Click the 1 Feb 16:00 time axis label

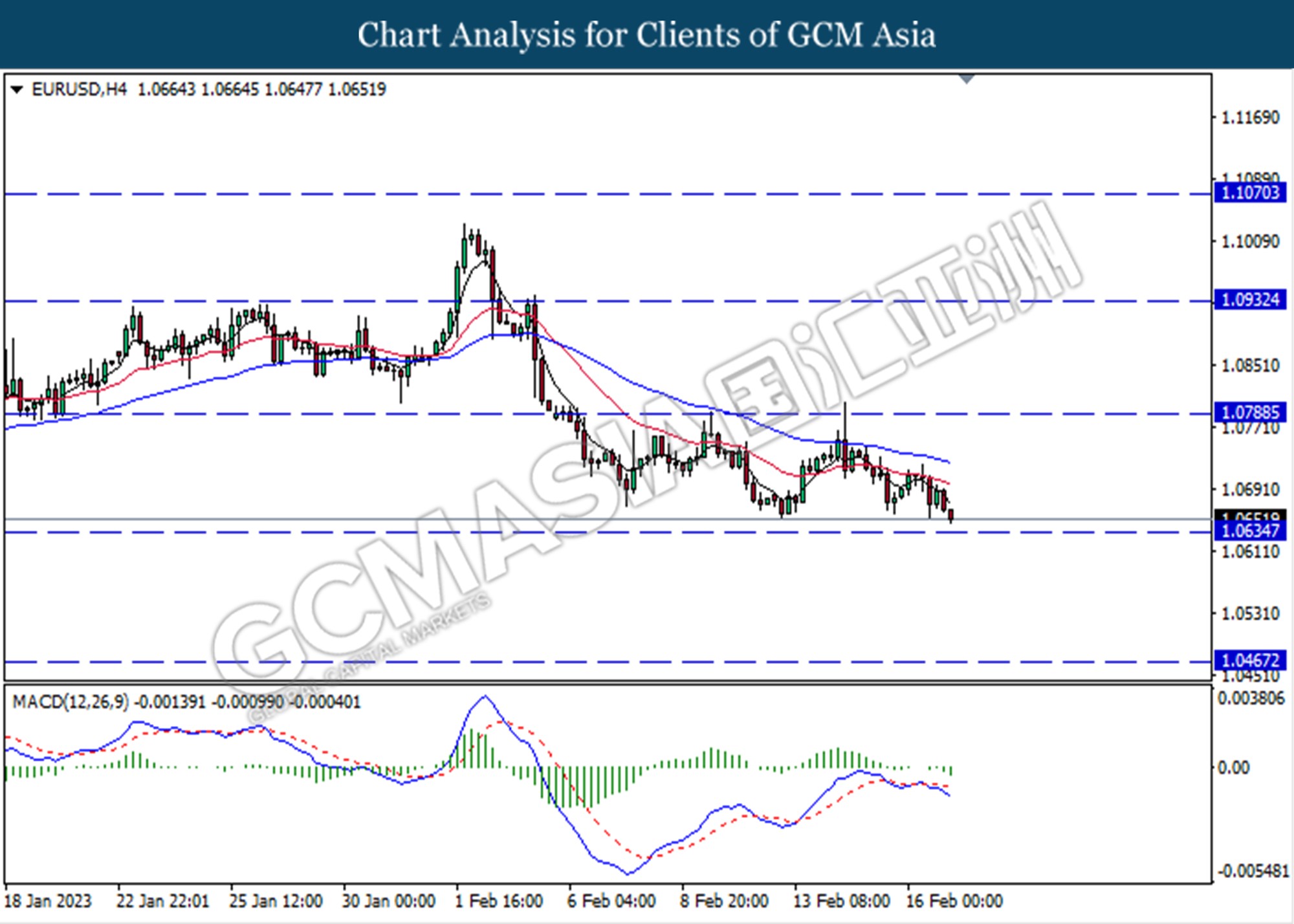tap(499, 901)
